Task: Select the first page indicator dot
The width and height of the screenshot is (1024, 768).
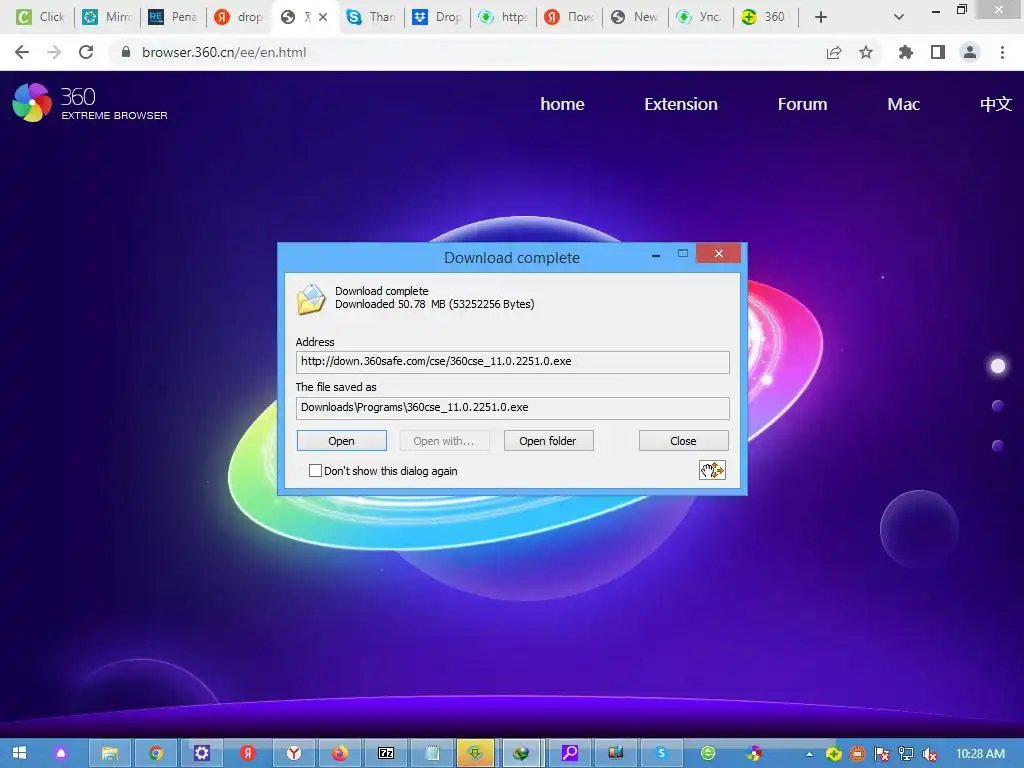Action: point(998,366)
